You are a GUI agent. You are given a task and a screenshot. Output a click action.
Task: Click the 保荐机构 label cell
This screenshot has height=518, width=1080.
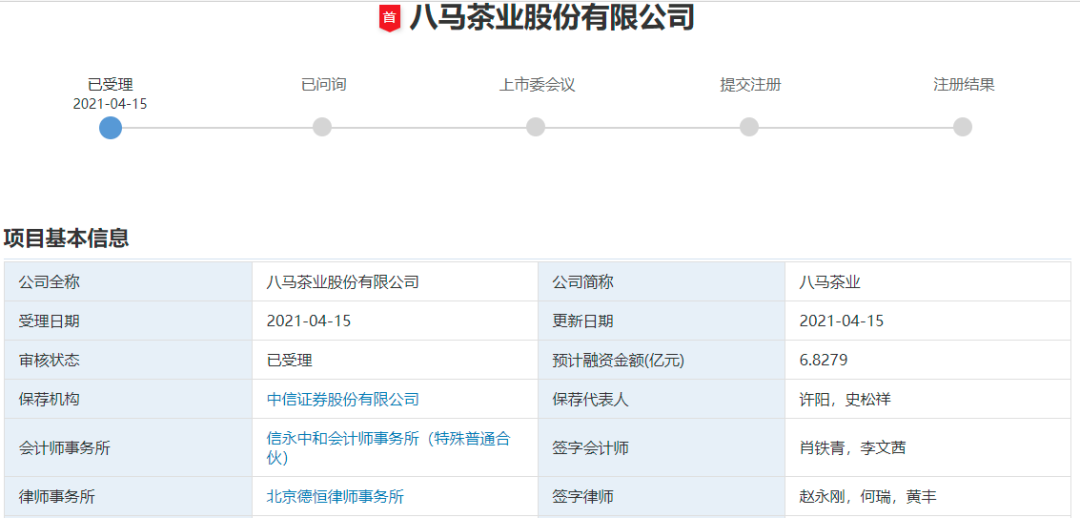point(129,399)
